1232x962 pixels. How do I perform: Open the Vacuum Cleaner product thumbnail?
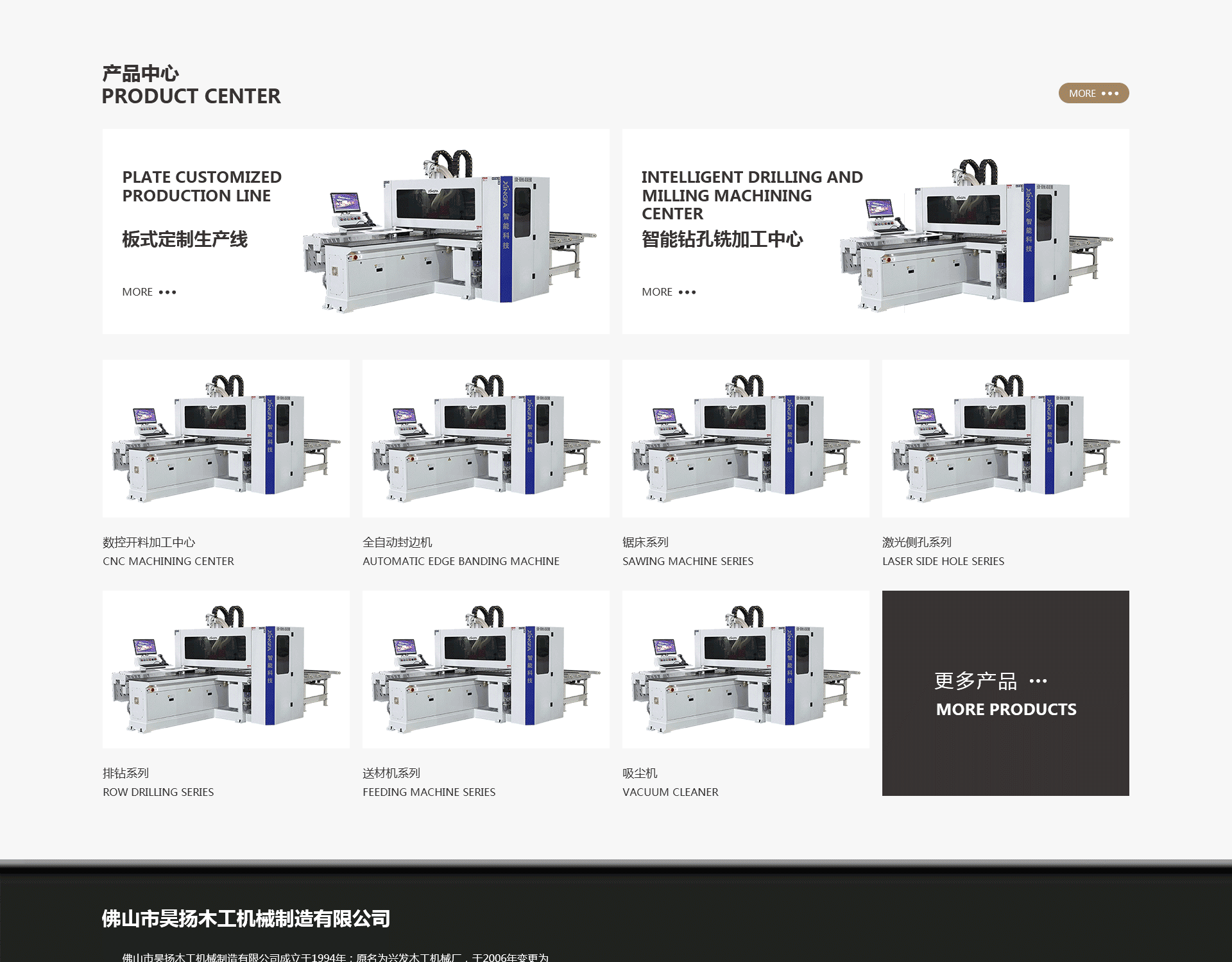(x=746, y=670)
